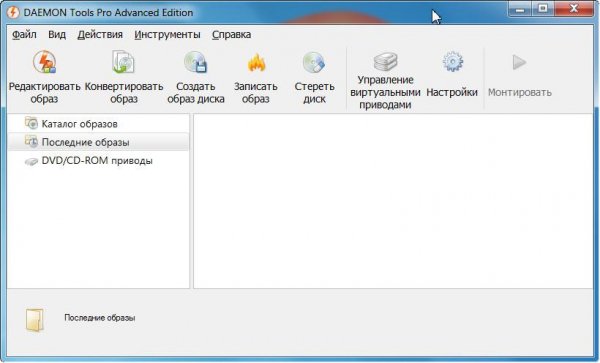Click the Редактировать образ toolbar icon

(x=44, y=62)
